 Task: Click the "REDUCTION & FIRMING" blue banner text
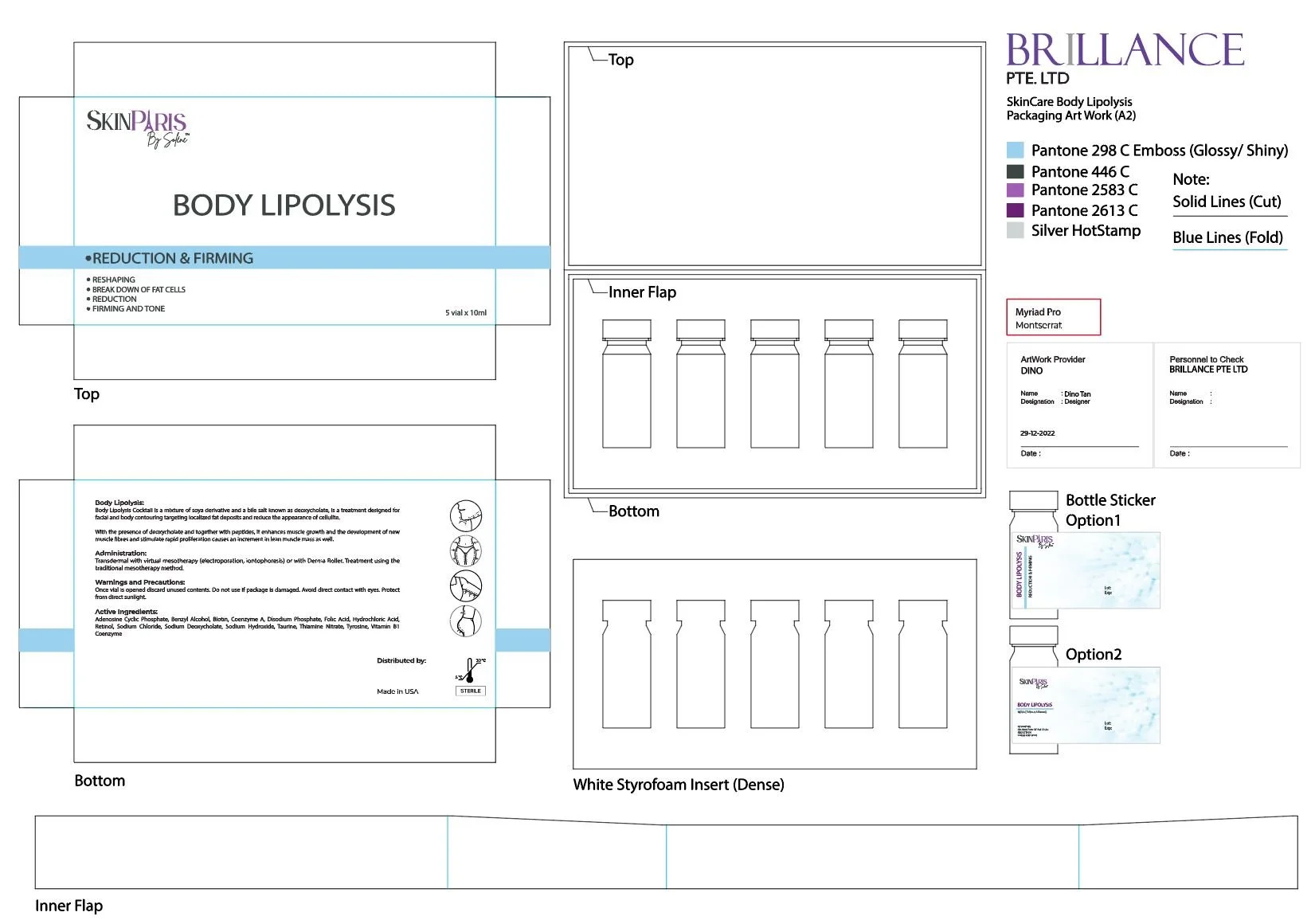173,258
